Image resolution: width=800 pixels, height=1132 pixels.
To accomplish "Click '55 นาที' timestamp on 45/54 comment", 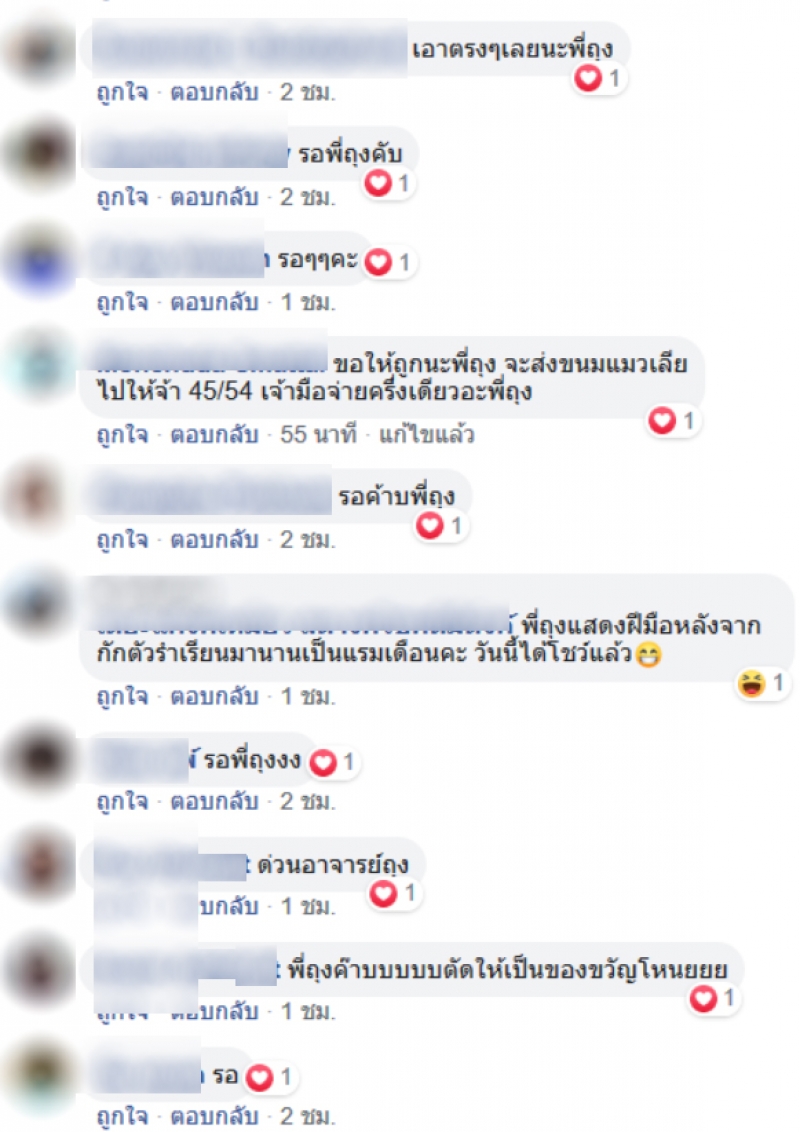I will [x=318, y=434].
